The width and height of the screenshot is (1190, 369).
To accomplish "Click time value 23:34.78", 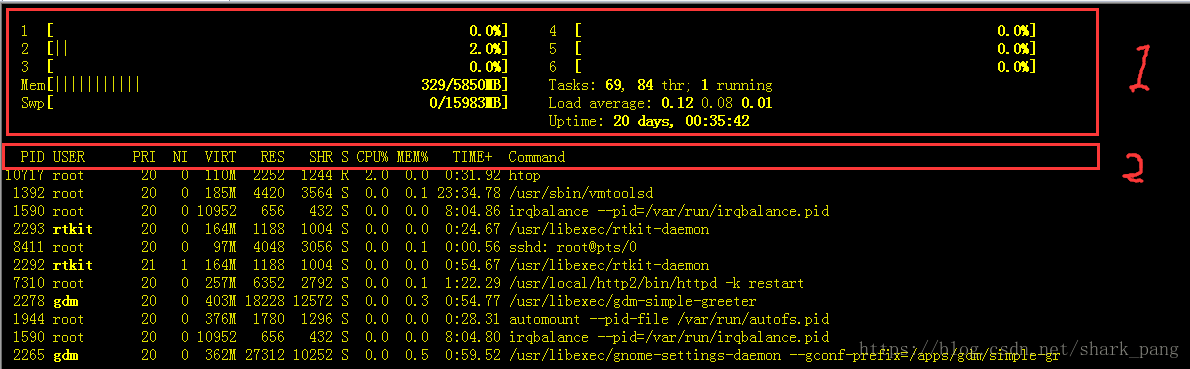I will (468, 193).
